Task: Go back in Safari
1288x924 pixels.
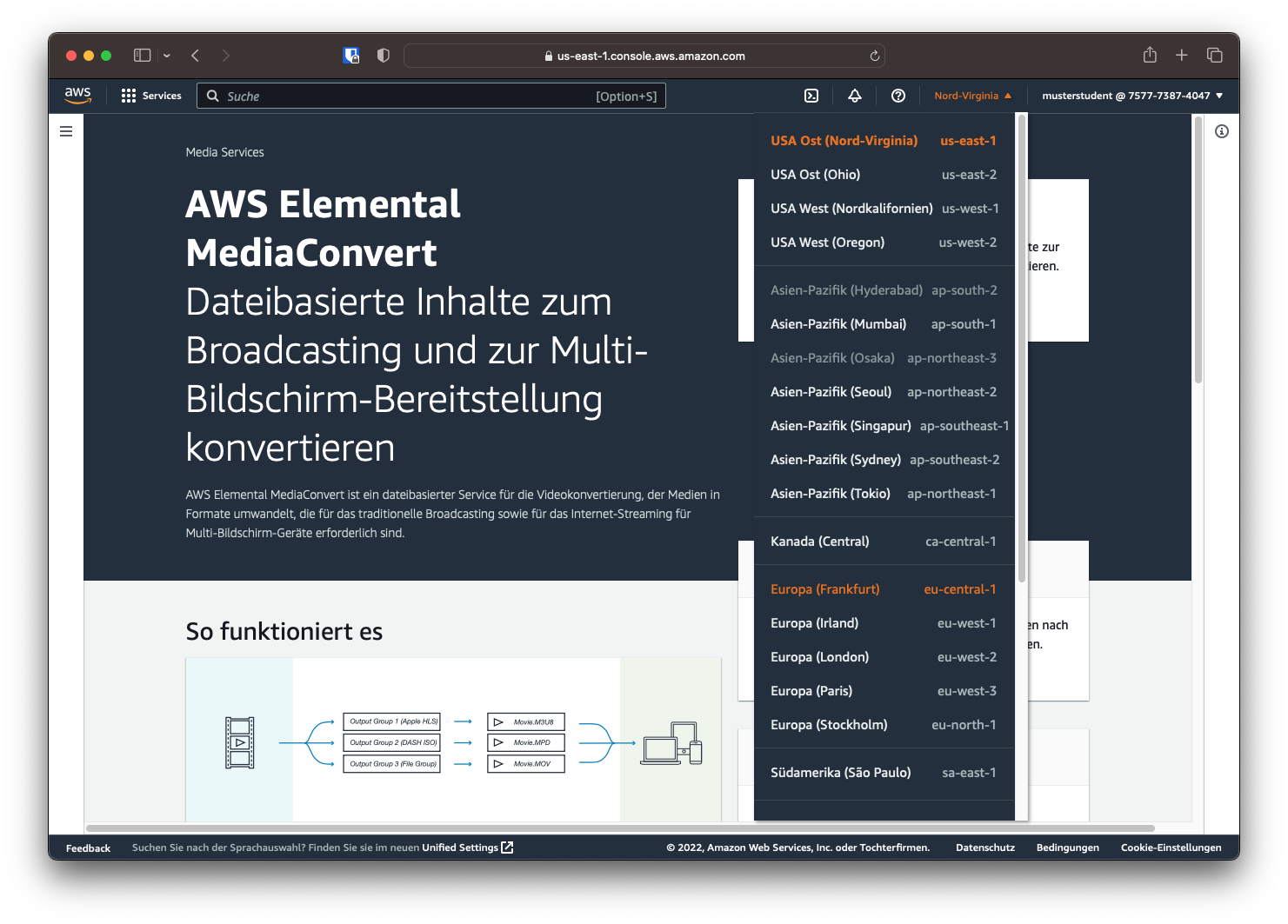Action: coord(196,56)
